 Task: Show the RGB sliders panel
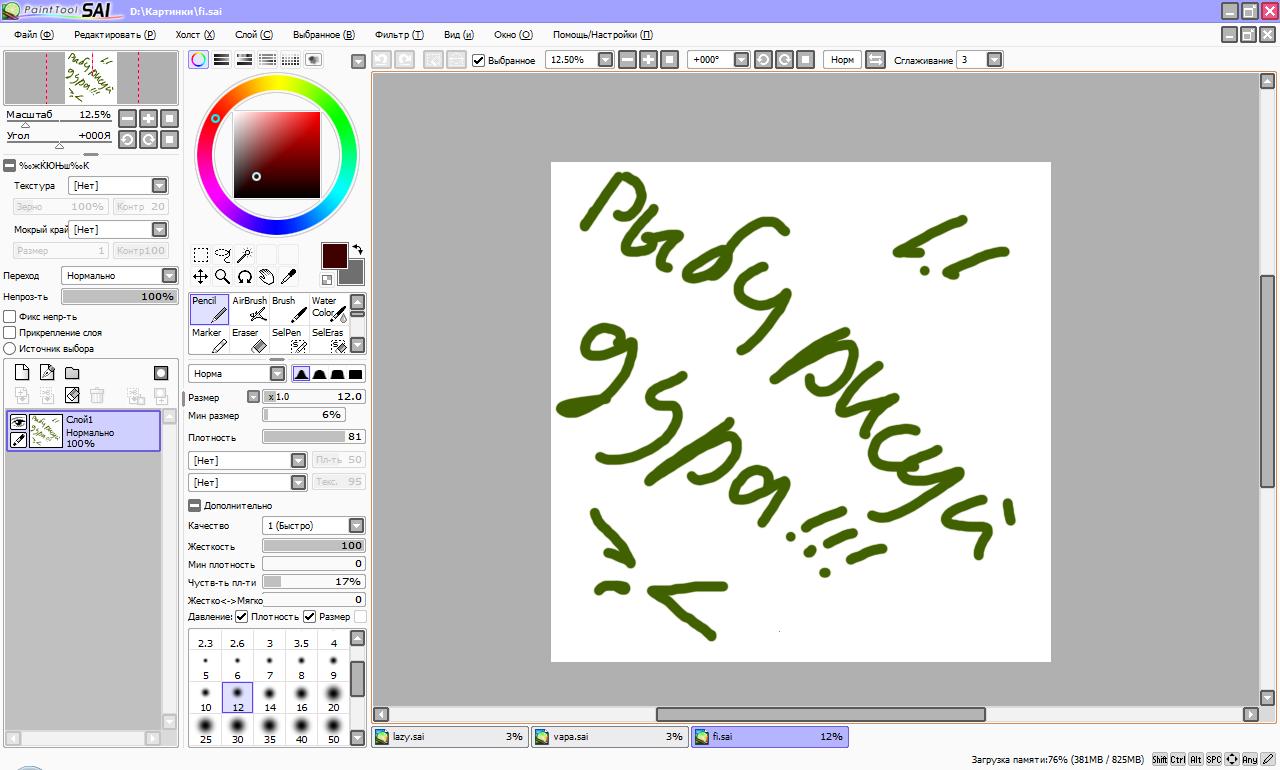[x=222, y=60]
